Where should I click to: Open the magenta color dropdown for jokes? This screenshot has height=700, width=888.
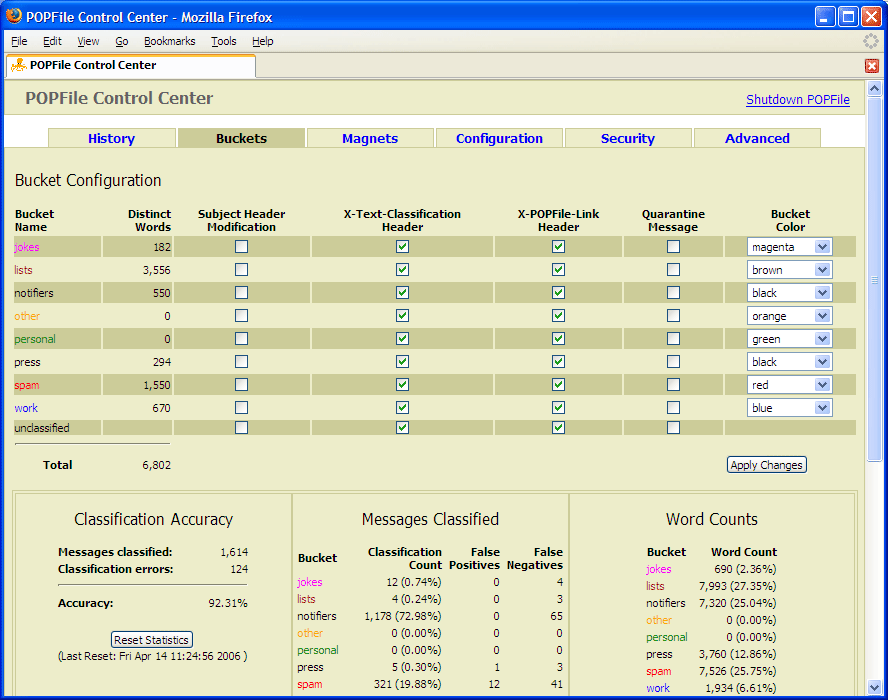tap(789, 247)
